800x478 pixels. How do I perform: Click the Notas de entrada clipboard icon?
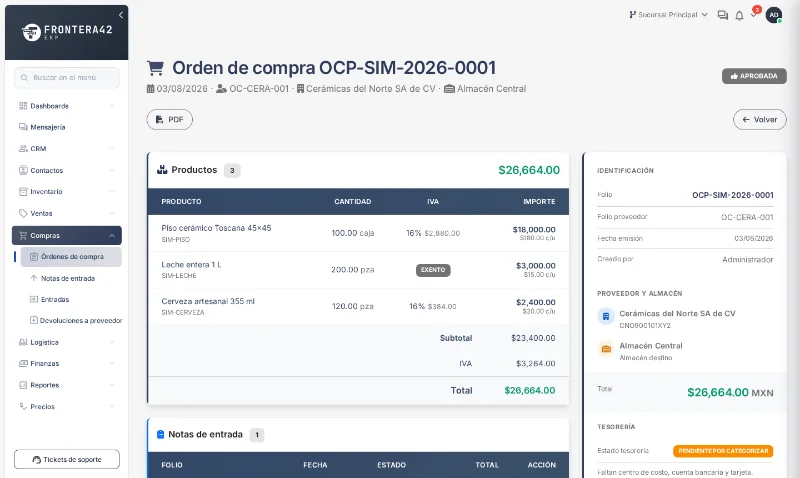160,434
